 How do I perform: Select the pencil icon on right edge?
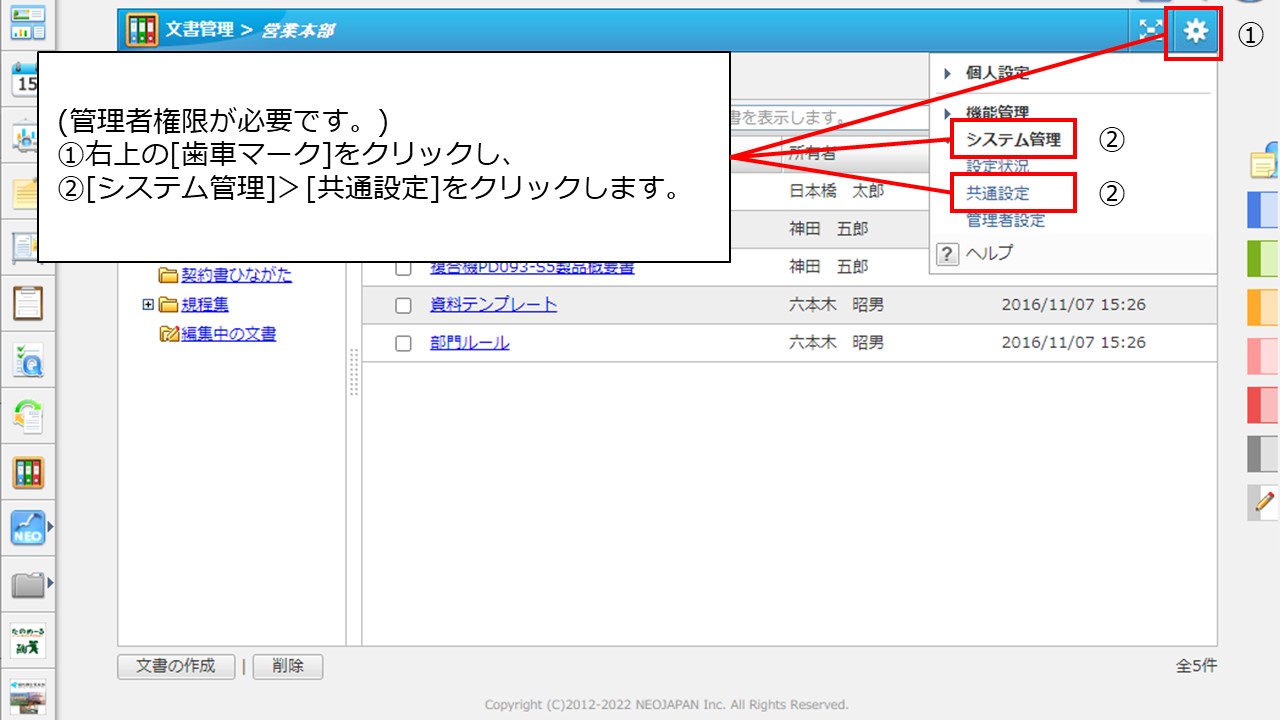pyautogui.click(x=1265, y=501)
